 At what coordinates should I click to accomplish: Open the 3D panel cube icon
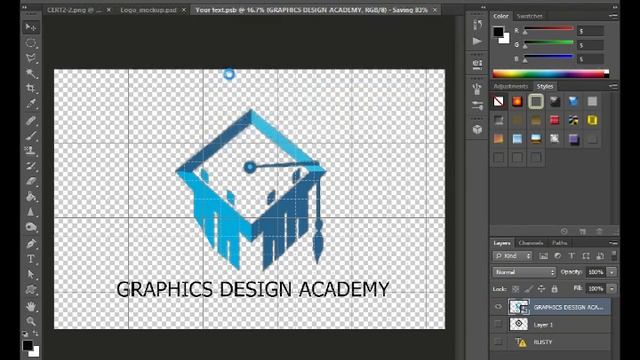pos(477,130)
